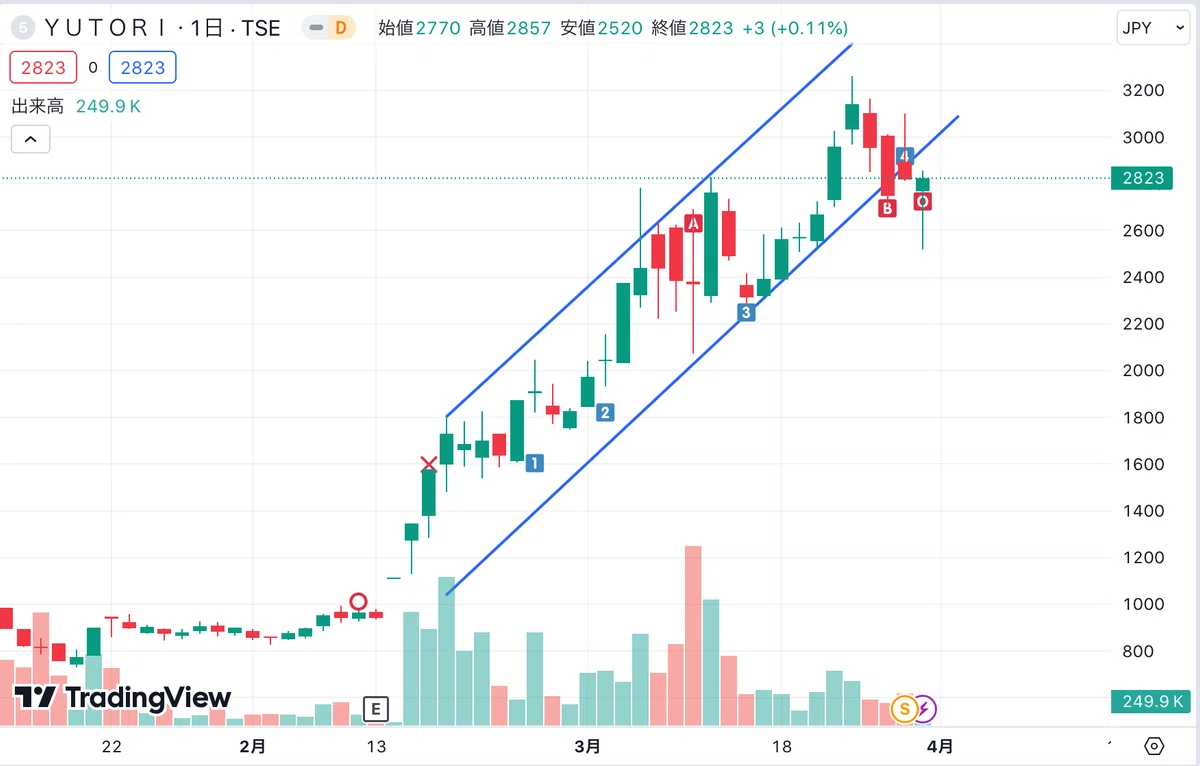
Task: Click the grey circled 5 symbol badge
Action: pos(21,28)
